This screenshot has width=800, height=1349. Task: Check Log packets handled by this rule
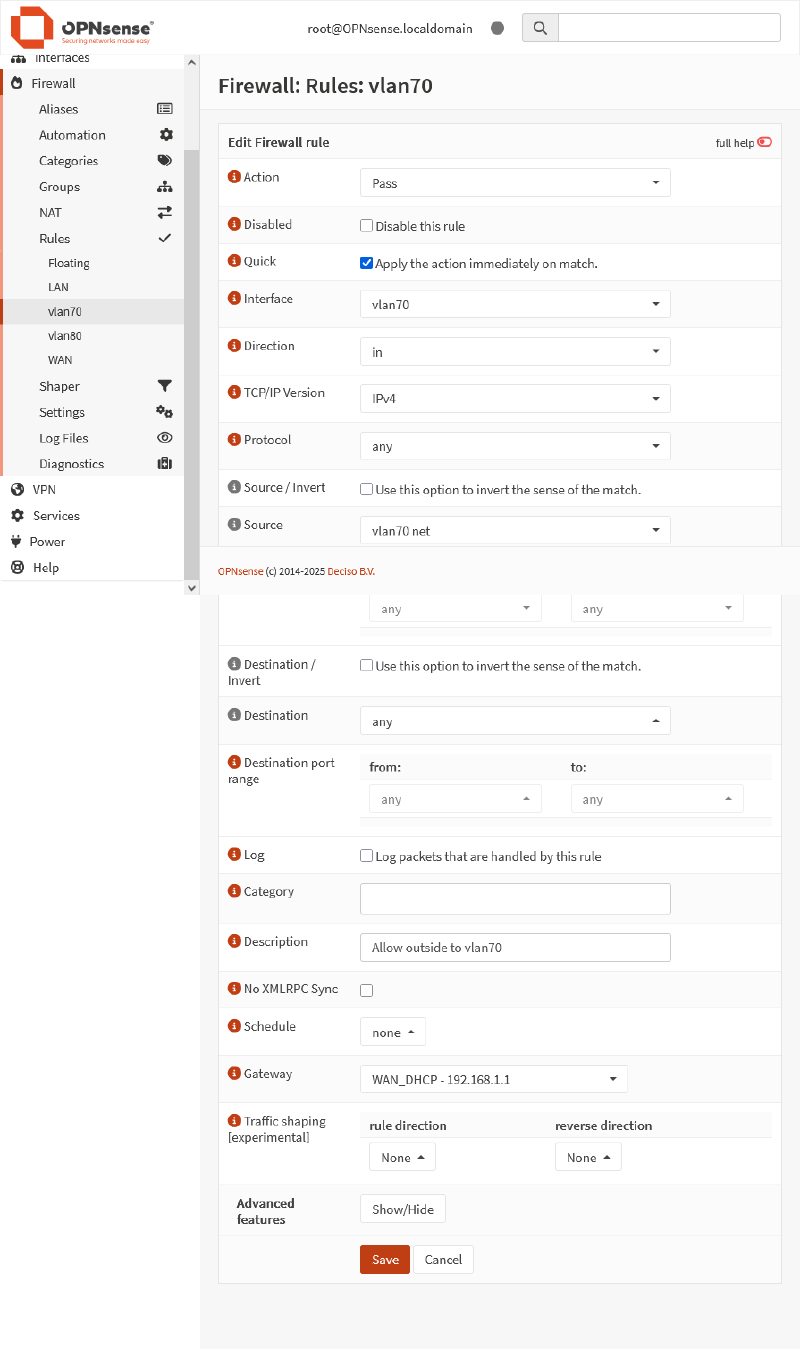pyautogui.click(x=366, y=856)
